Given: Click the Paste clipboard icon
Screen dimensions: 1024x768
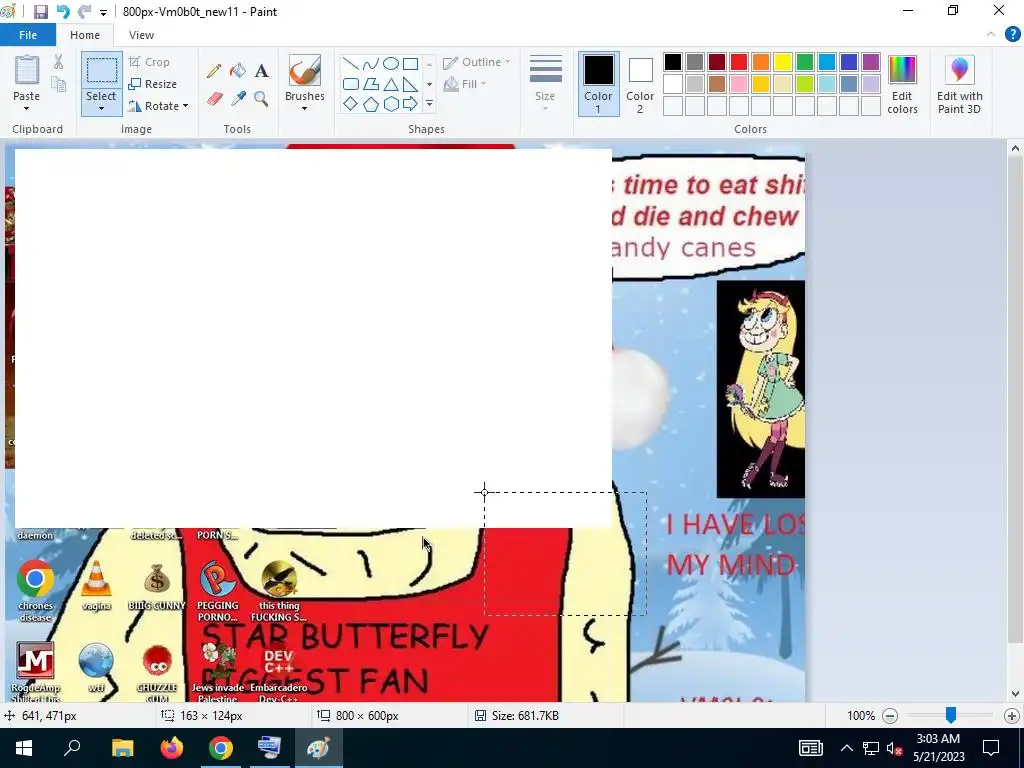Looking at the screenshot, I should [x=27, y=71].
